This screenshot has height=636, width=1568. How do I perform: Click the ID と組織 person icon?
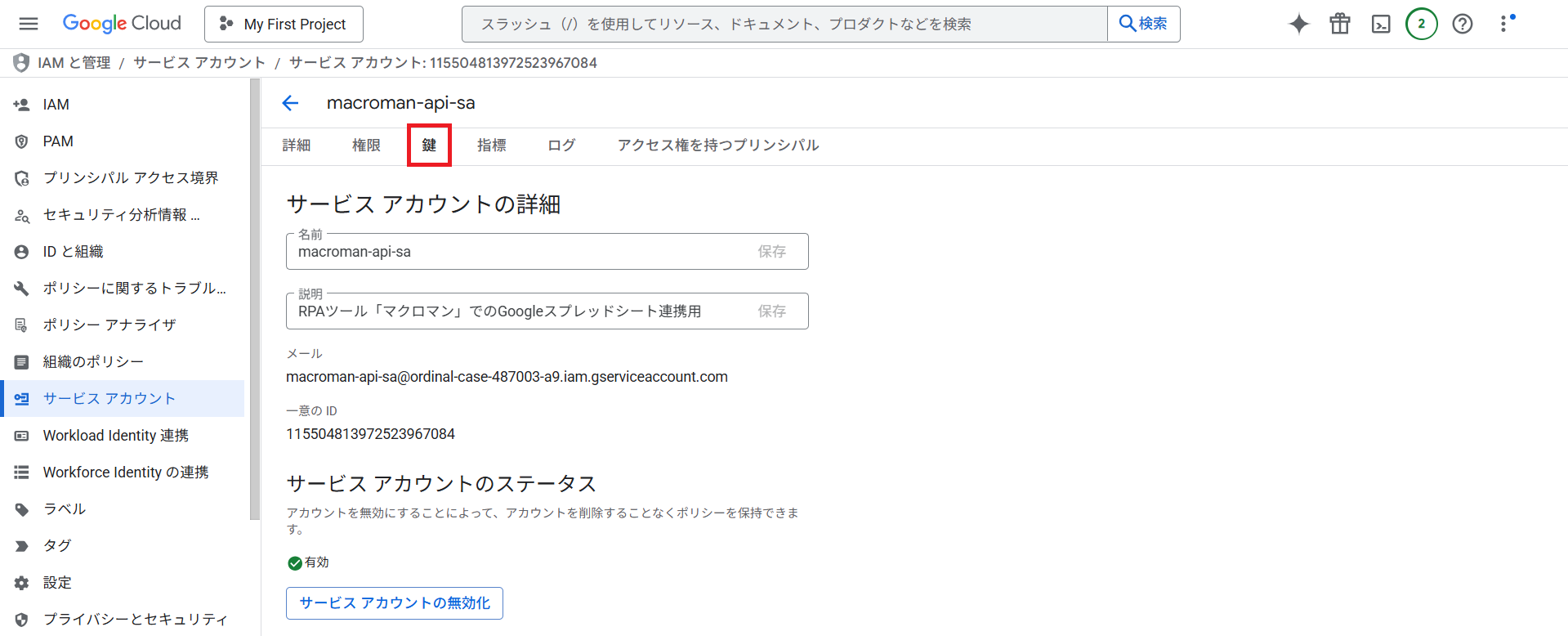point(22,252)
